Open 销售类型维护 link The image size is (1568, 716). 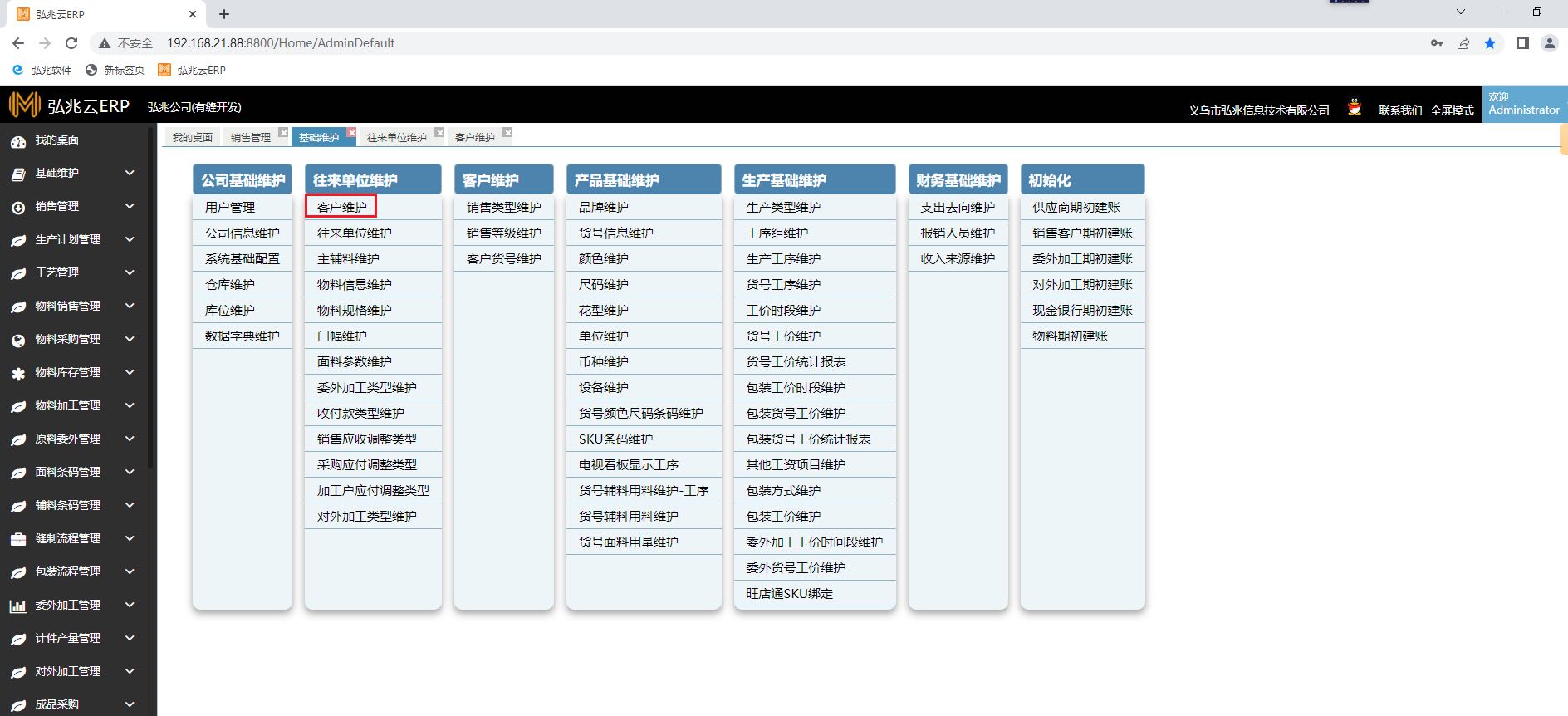click(504, 207)
